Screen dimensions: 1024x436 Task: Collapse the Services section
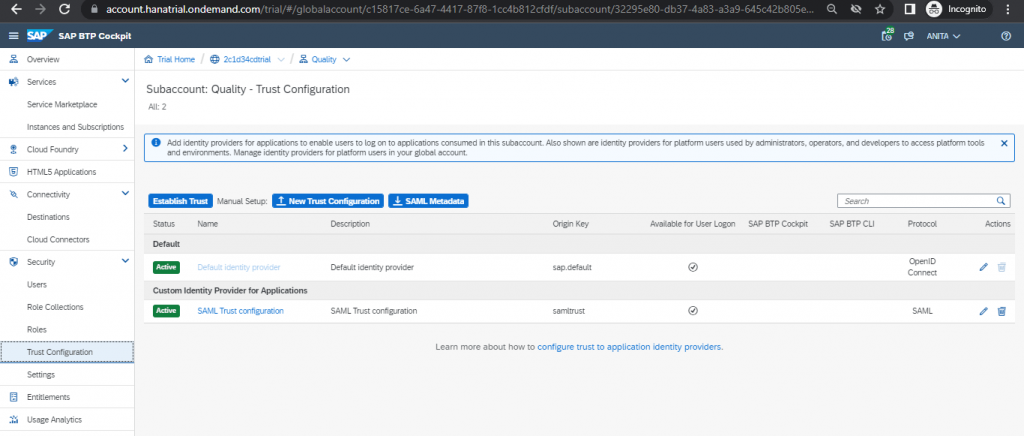tap(125, 81)
